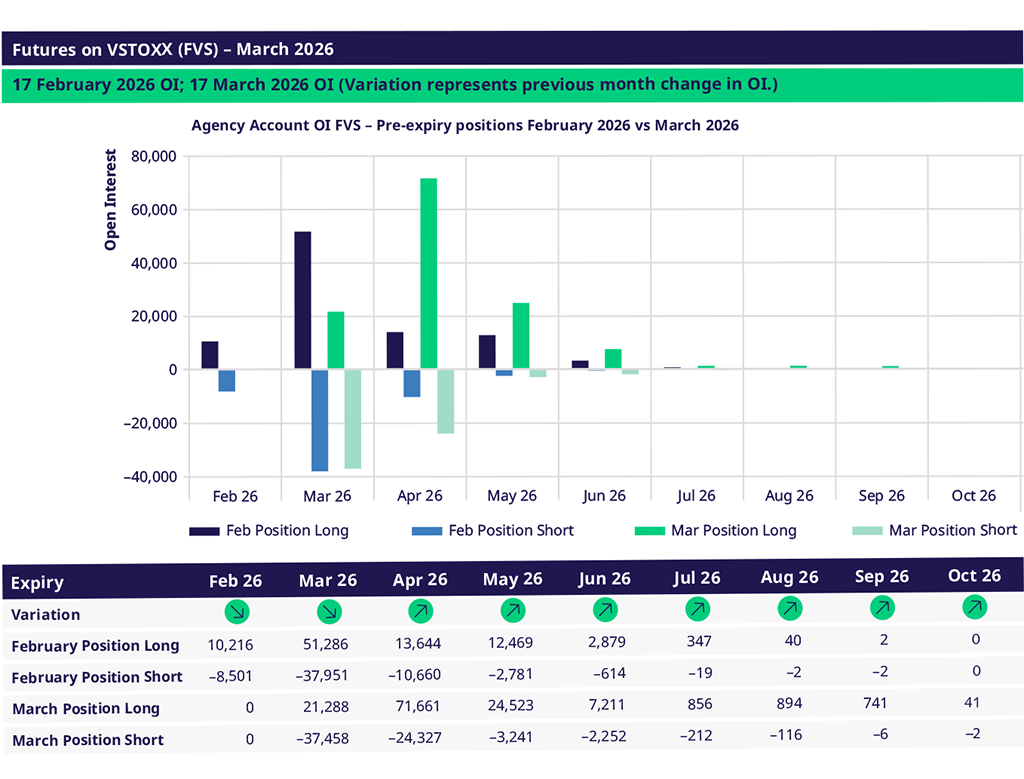Click the tallest green Apr 26 long bar
Viewport: 1024px width, 779px height.
tap(429, 272)
